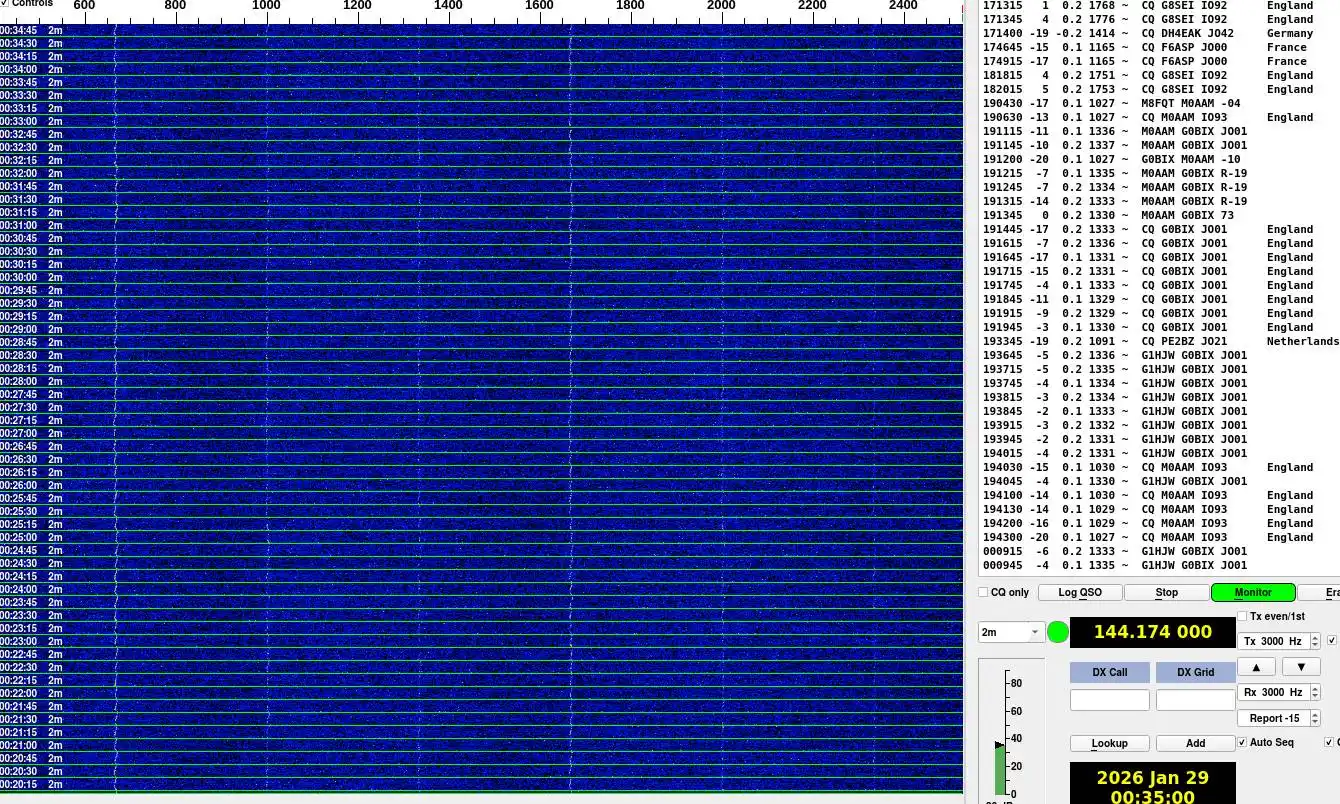
Task: Click the green signal level meter
Action: [x=1000, y=760]
